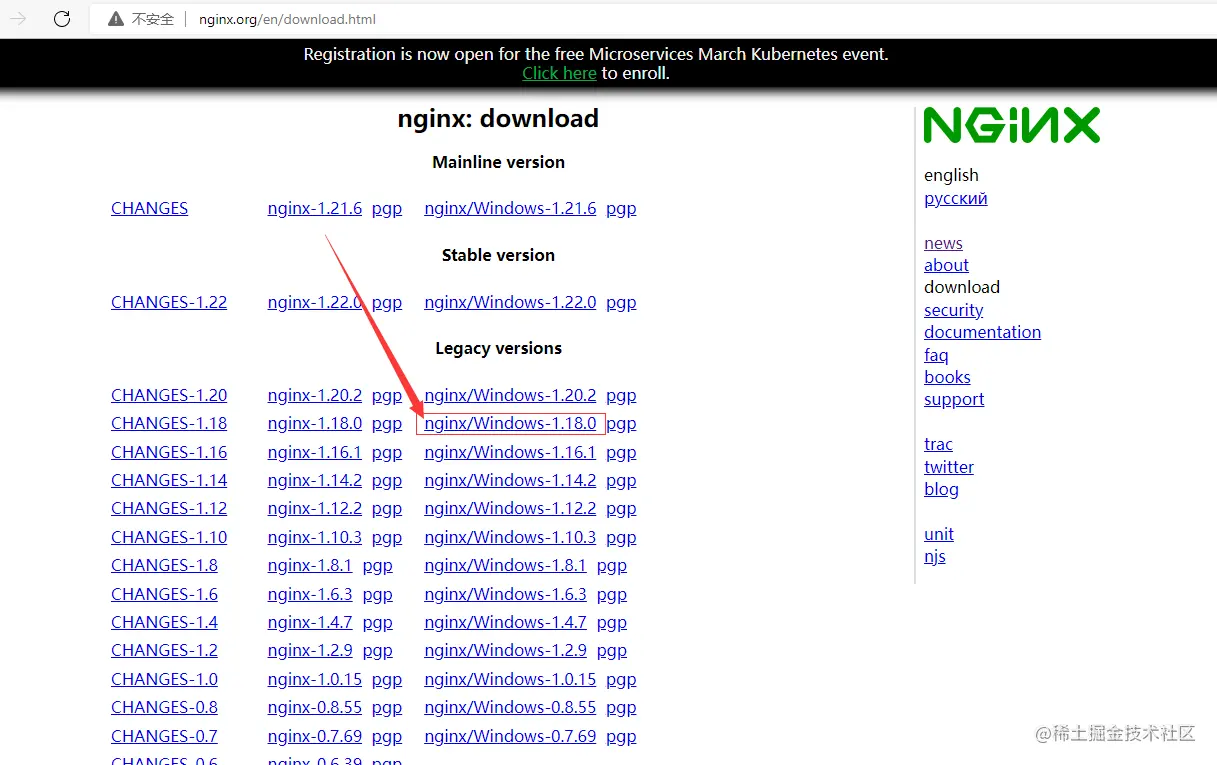
Task: Download nginx-1.14.2 source
Action: [315, 480]
